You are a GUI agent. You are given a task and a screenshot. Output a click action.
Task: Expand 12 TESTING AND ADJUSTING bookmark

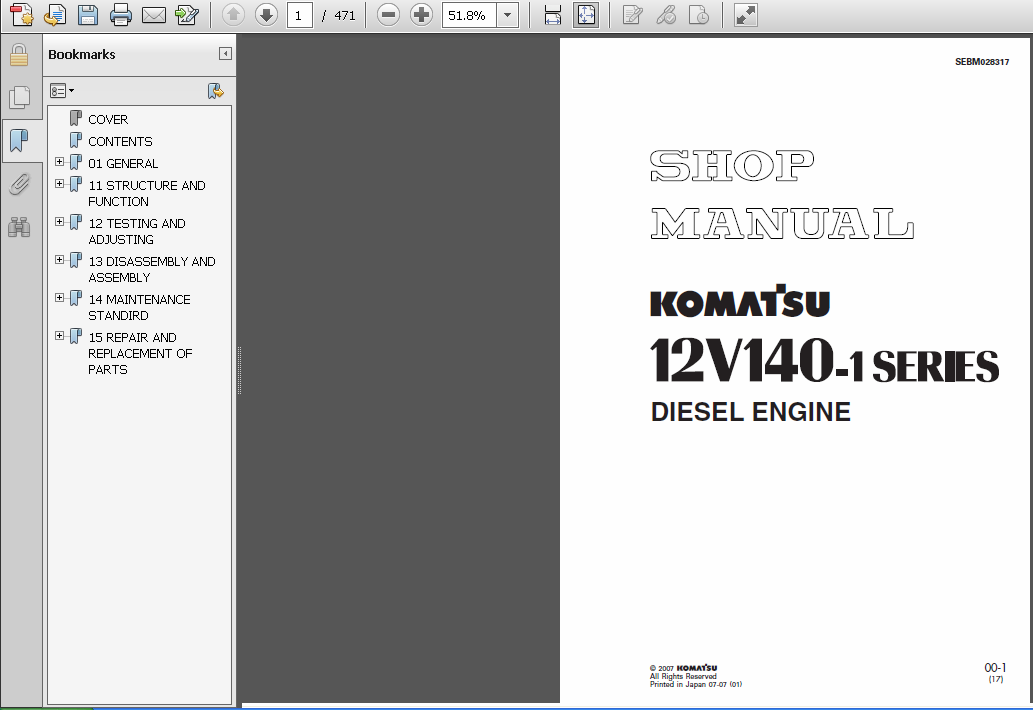pos(59,222)
